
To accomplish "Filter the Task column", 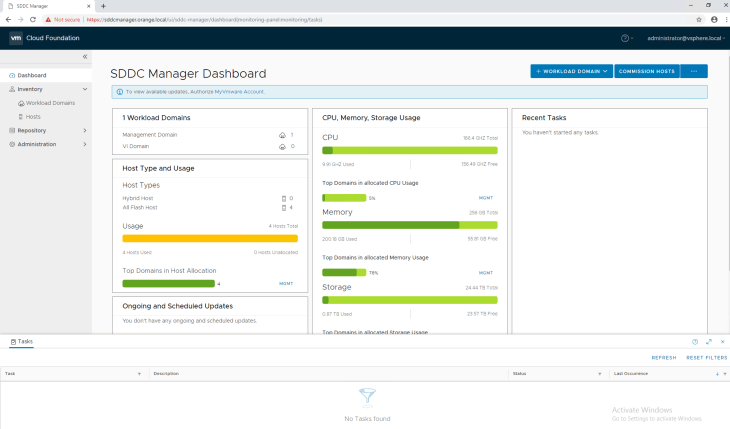I will [139, 373].
